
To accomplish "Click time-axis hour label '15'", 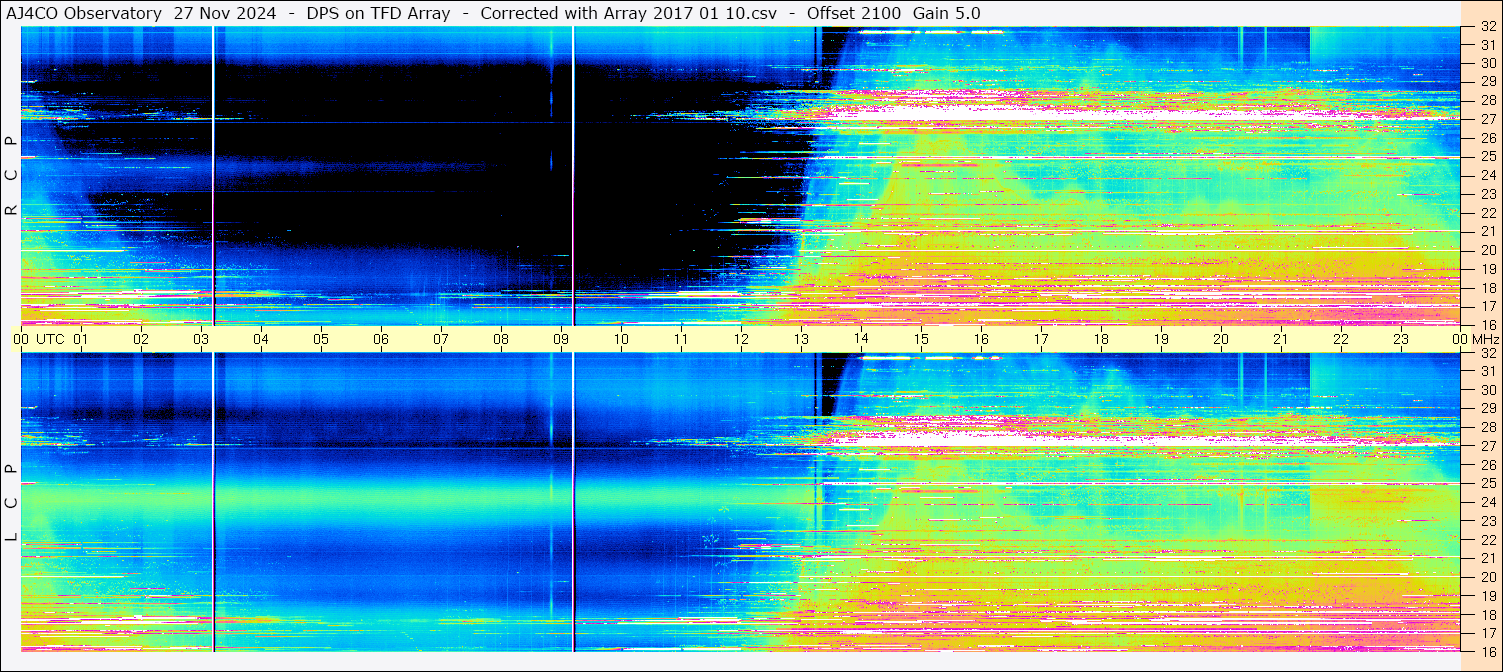I will click(x=921, y=339).
